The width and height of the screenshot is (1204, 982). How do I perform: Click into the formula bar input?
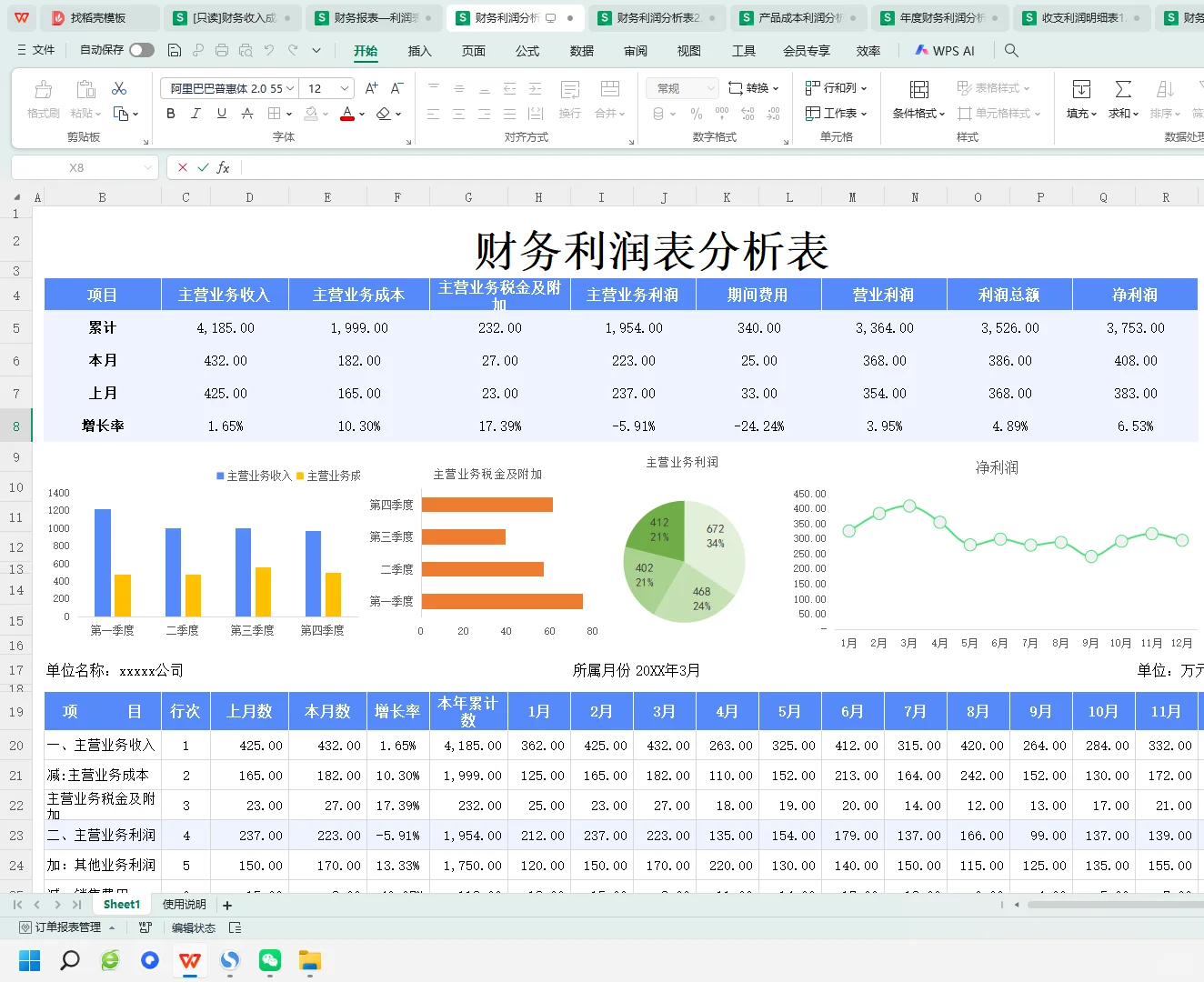pos(723,167)
